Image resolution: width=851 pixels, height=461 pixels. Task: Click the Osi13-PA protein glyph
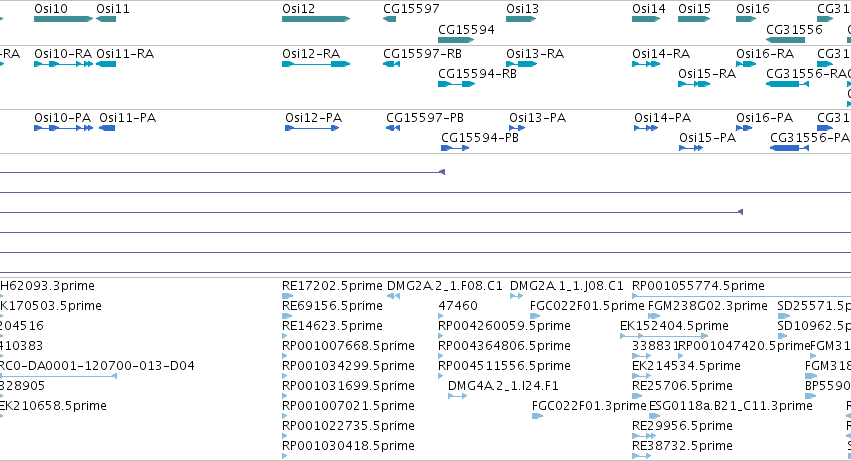pyautogui.click(x=517, y=128)
